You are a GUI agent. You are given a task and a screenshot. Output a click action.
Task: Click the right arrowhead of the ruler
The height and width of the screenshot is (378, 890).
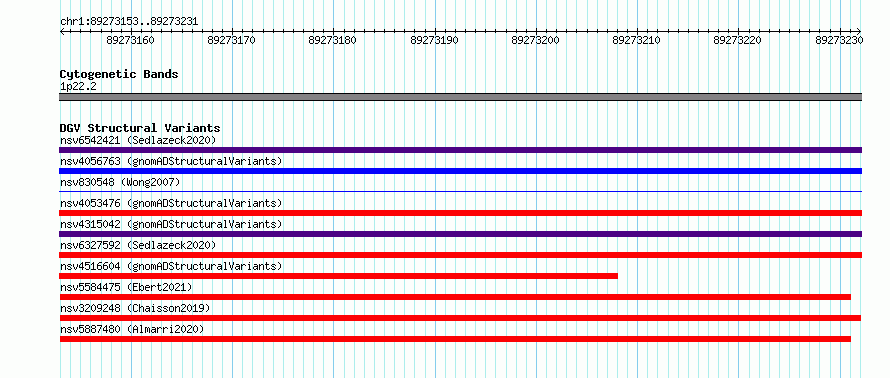point(859,31)
